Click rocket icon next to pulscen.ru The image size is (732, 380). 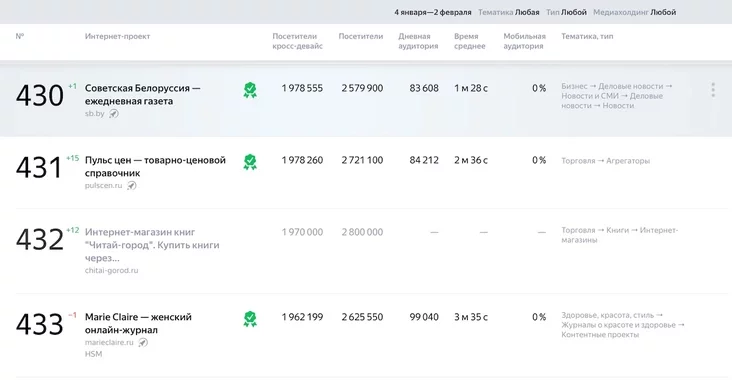point(132,185)
